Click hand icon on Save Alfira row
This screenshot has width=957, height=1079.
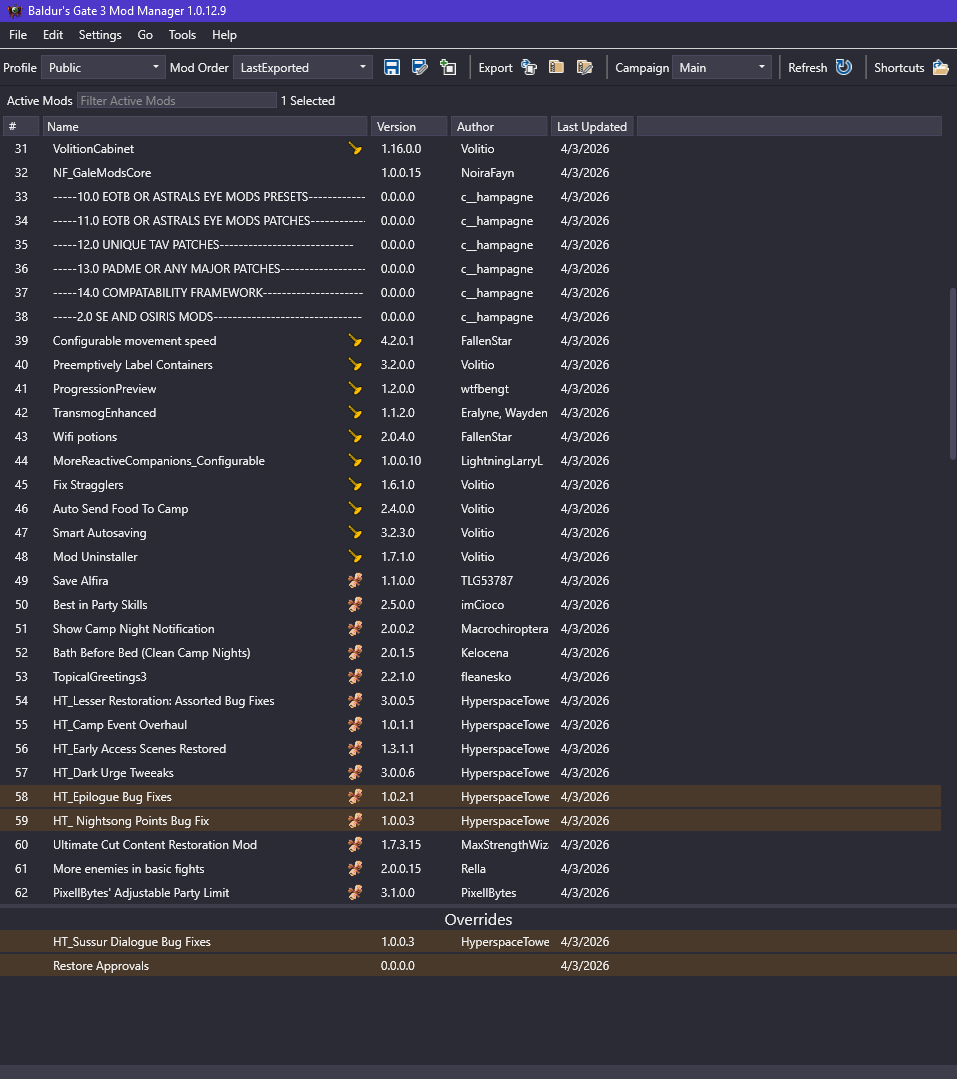click(x=355, y=581)
